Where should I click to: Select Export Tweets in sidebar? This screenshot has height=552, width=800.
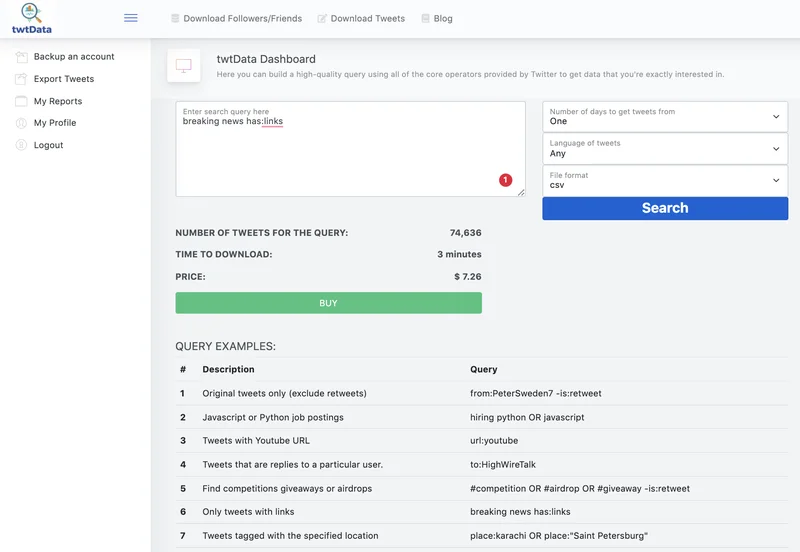[x=64, y=79]
